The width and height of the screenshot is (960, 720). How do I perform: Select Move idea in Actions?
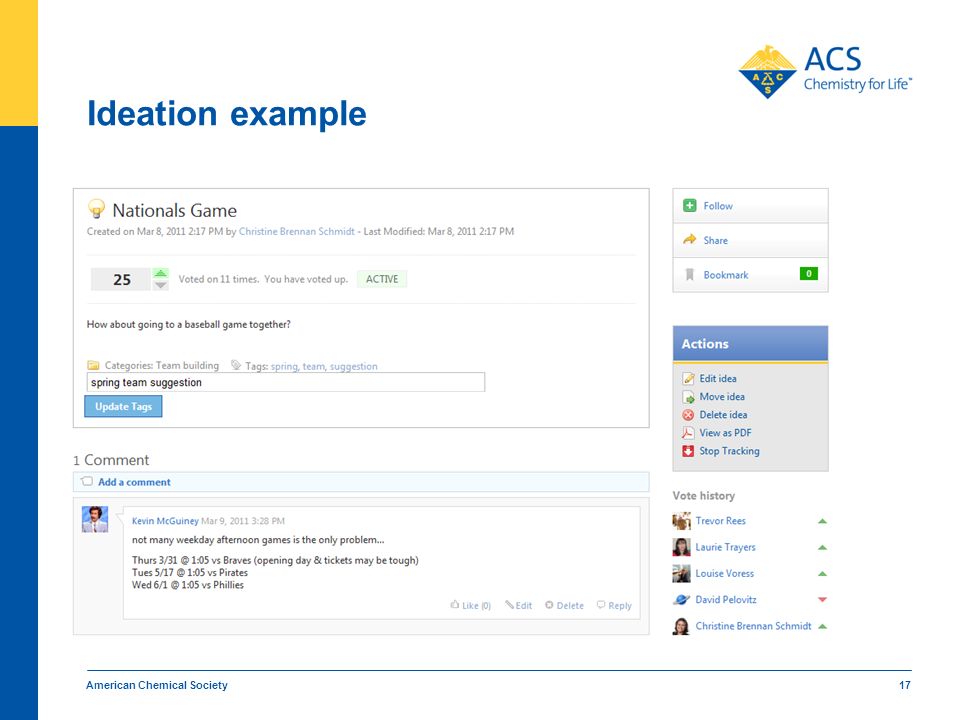pos(722,397)
